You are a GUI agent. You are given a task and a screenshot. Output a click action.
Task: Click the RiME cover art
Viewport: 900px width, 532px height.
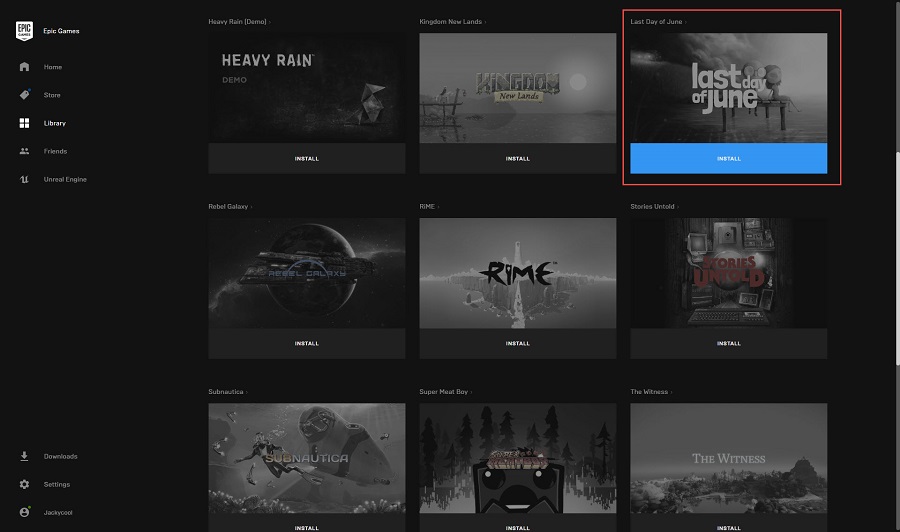point(518,273)
